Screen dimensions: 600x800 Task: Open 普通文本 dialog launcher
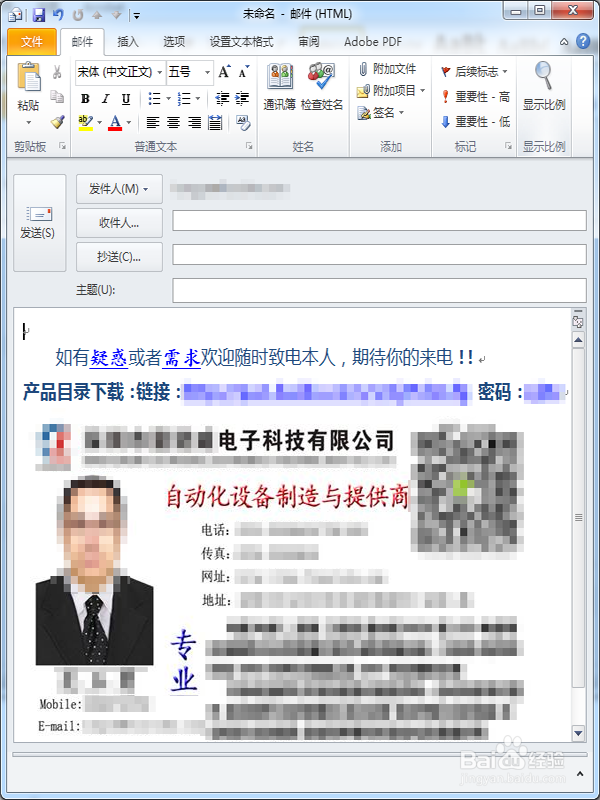tap(249, 146)
